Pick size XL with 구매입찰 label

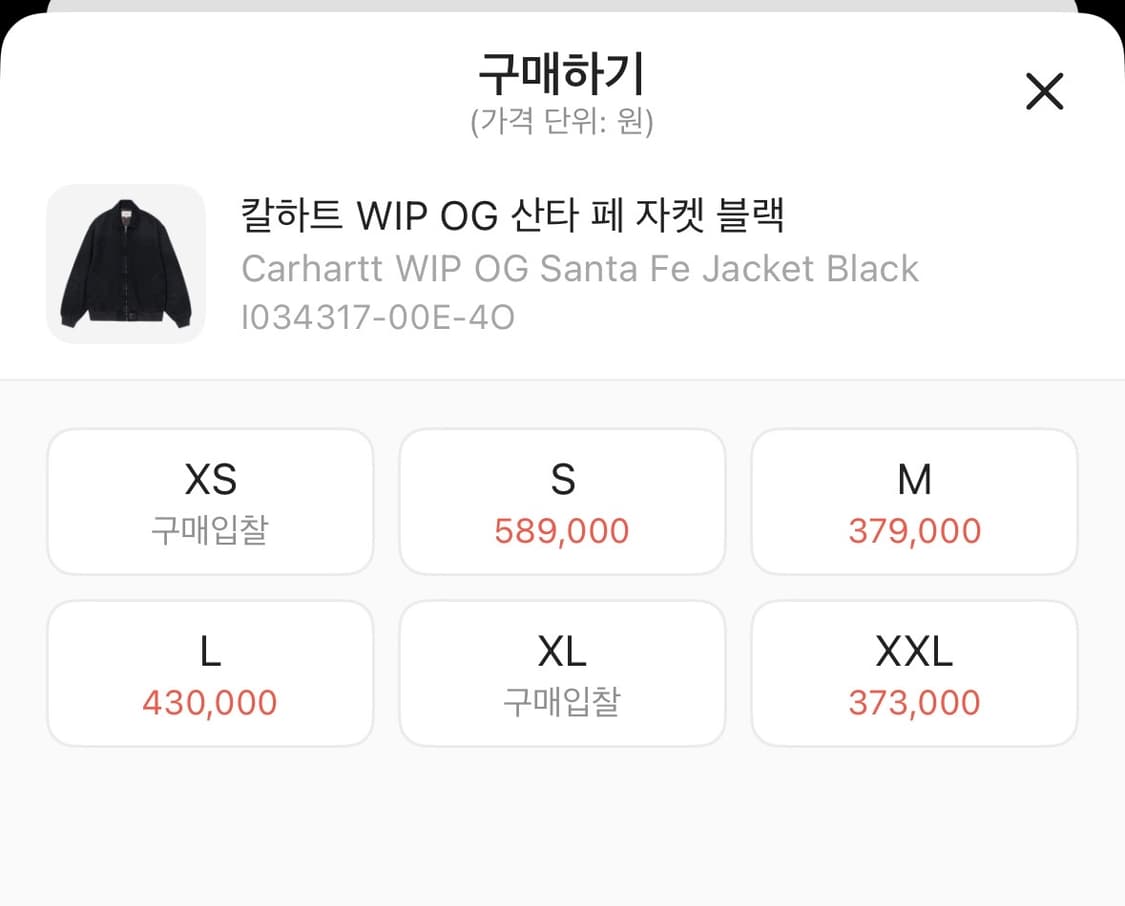[x=562, y=672]
